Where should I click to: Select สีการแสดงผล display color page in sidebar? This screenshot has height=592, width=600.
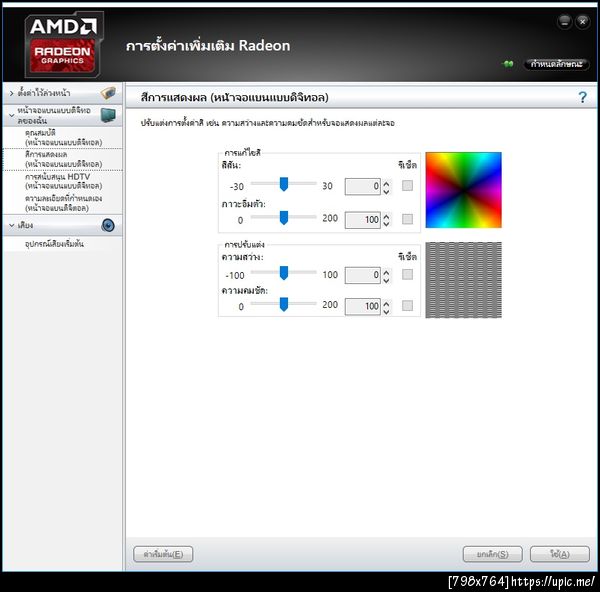pyautogui.click(x=64, y=159)
